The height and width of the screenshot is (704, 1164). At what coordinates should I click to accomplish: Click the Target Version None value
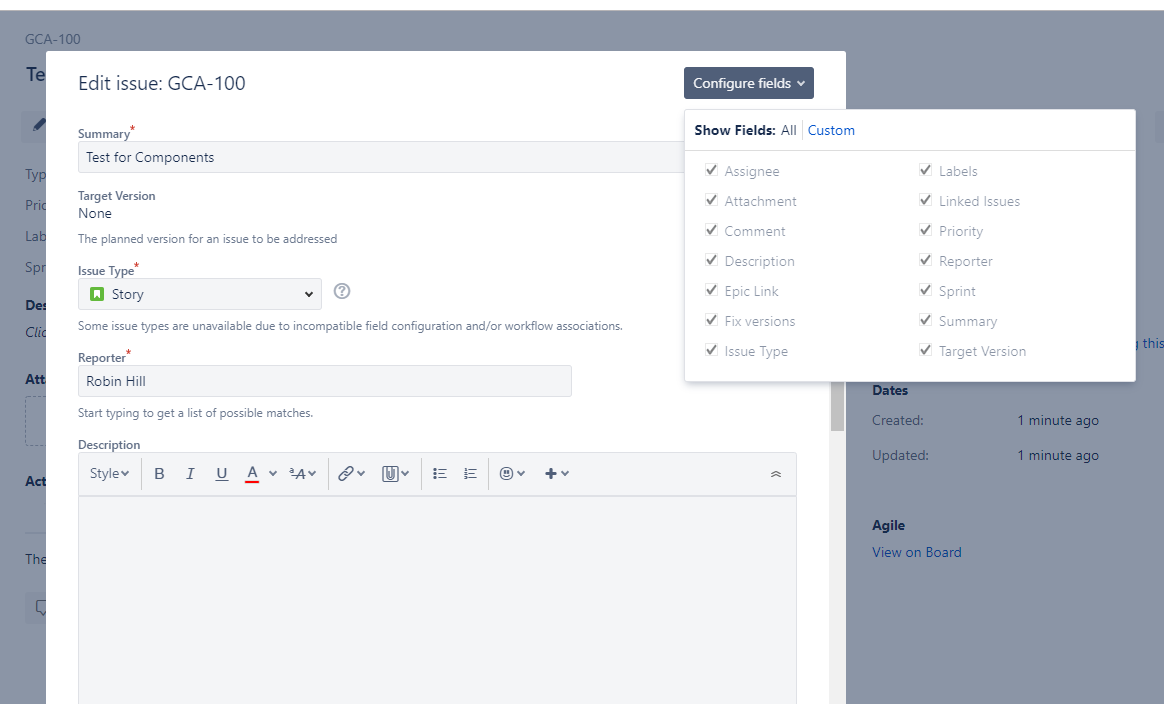95,213
